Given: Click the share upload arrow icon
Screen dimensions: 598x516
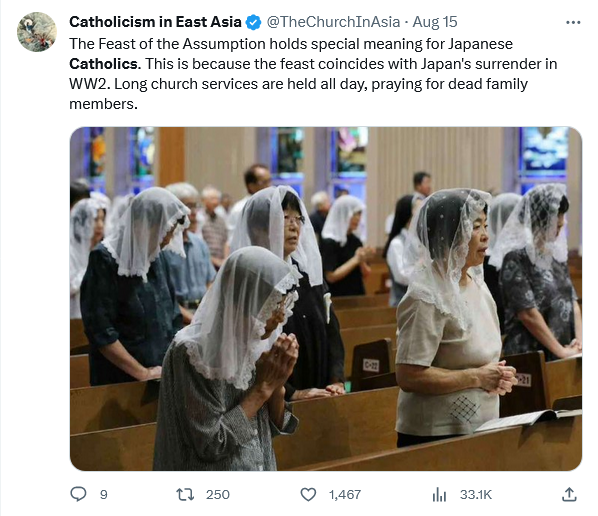Looking at the screenshot, I should point(569,494).
